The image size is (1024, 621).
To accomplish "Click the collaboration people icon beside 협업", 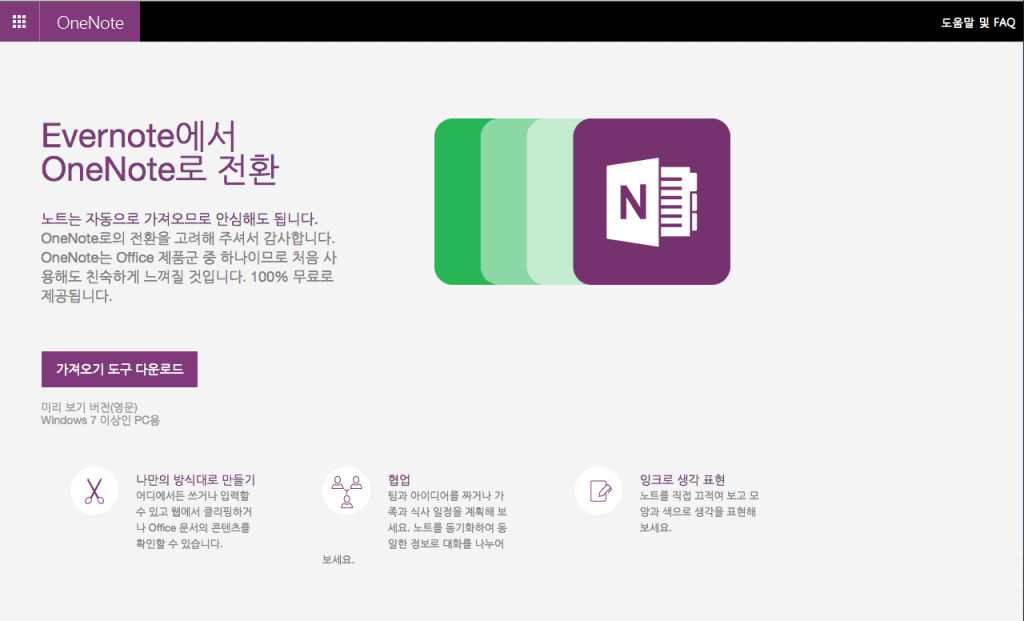I will click(x=345, y=491).
